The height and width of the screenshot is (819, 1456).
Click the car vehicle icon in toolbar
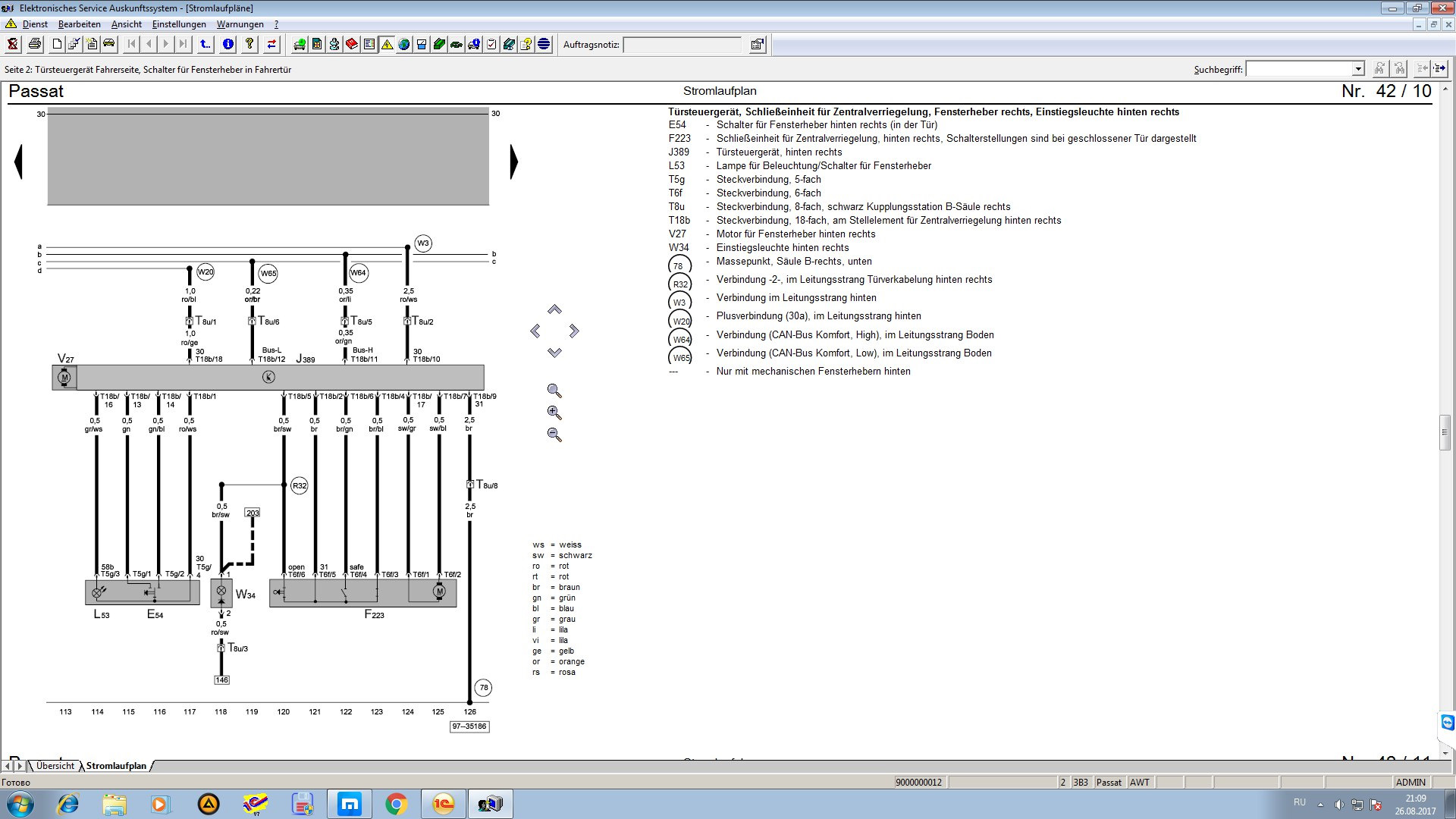(x=109, y=44)
